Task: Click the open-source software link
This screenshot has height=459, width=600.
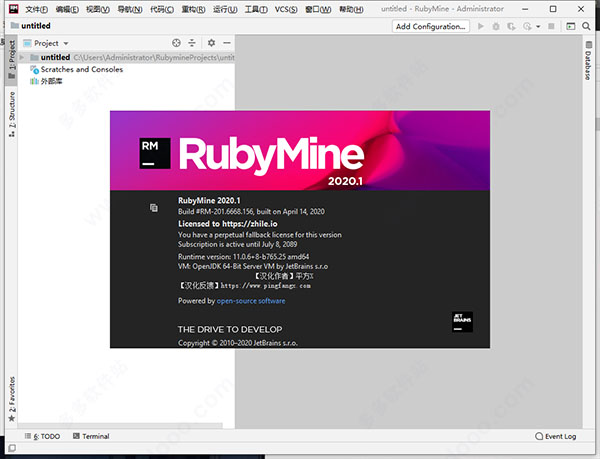Action: click(251, 301)
